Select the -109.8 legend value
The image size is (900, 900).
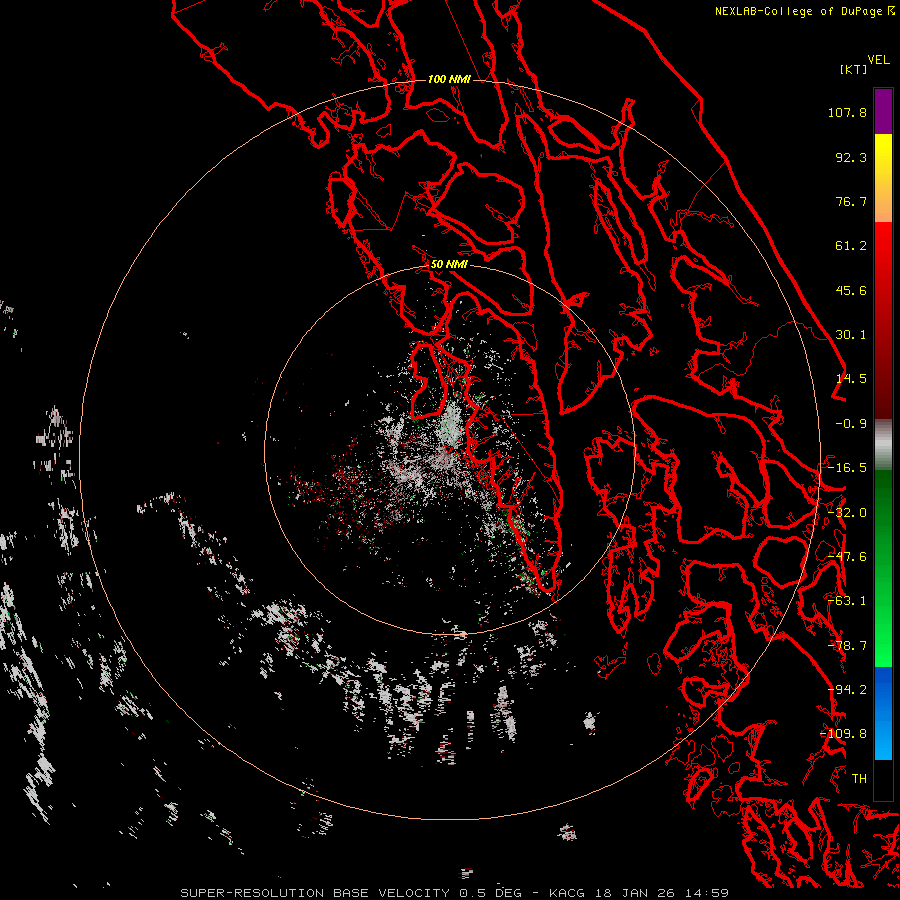tap(843, 734)
